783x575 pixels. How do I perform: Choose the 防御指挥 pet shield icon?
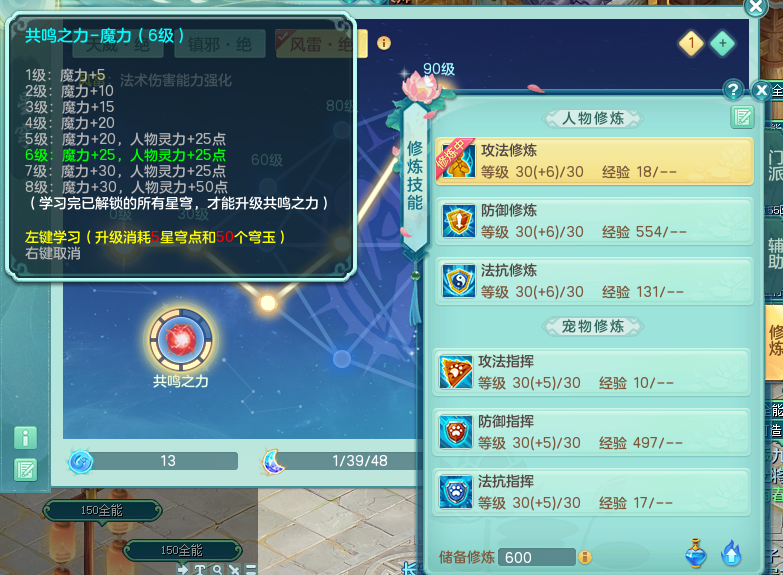coord(456,432)
